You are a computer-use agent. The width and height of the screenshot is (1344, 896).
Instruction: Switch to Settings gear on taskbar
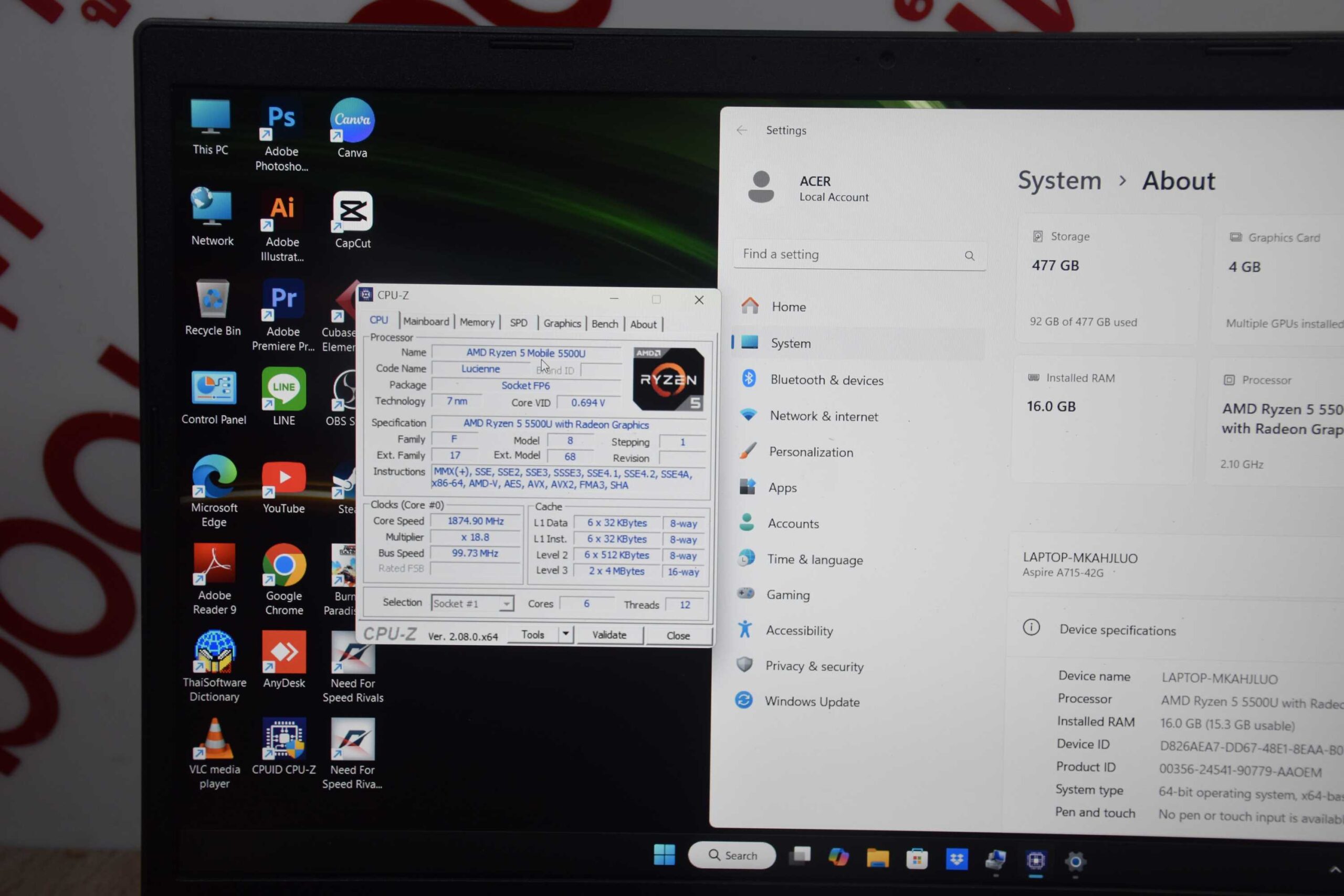pos(1075,862)
